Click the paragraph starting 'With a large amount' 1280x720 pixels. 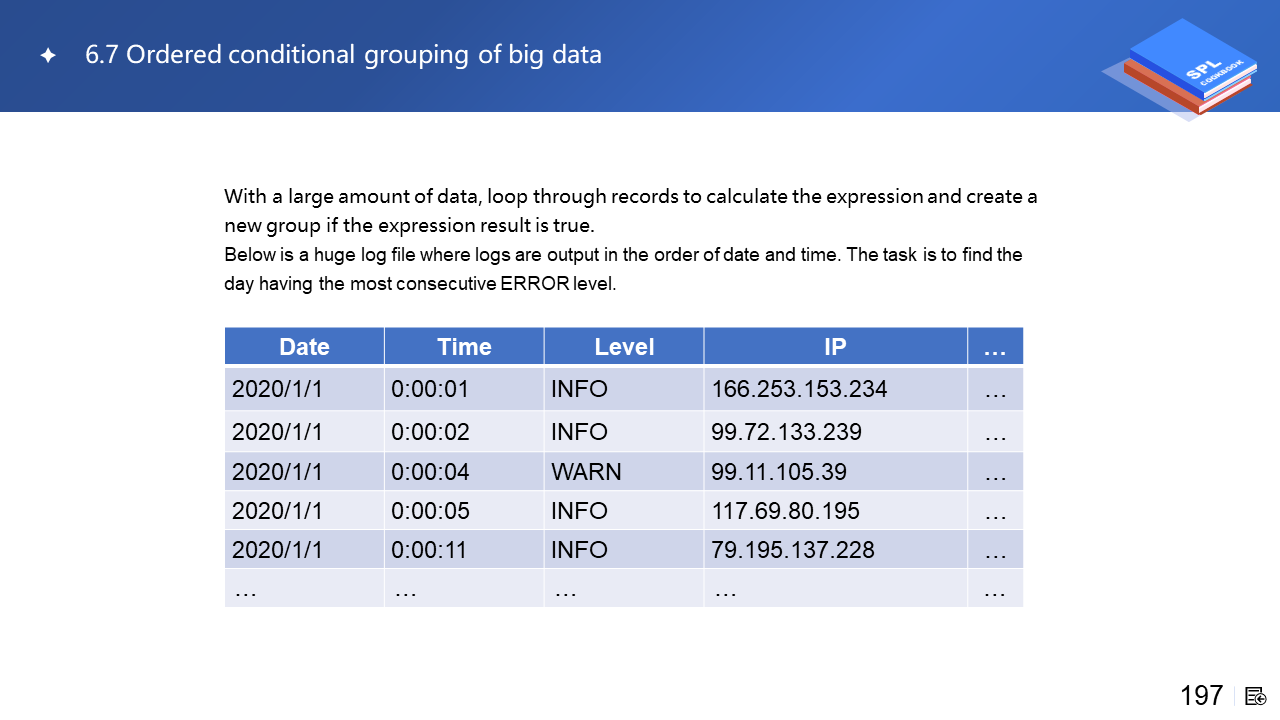pos(630,209)
